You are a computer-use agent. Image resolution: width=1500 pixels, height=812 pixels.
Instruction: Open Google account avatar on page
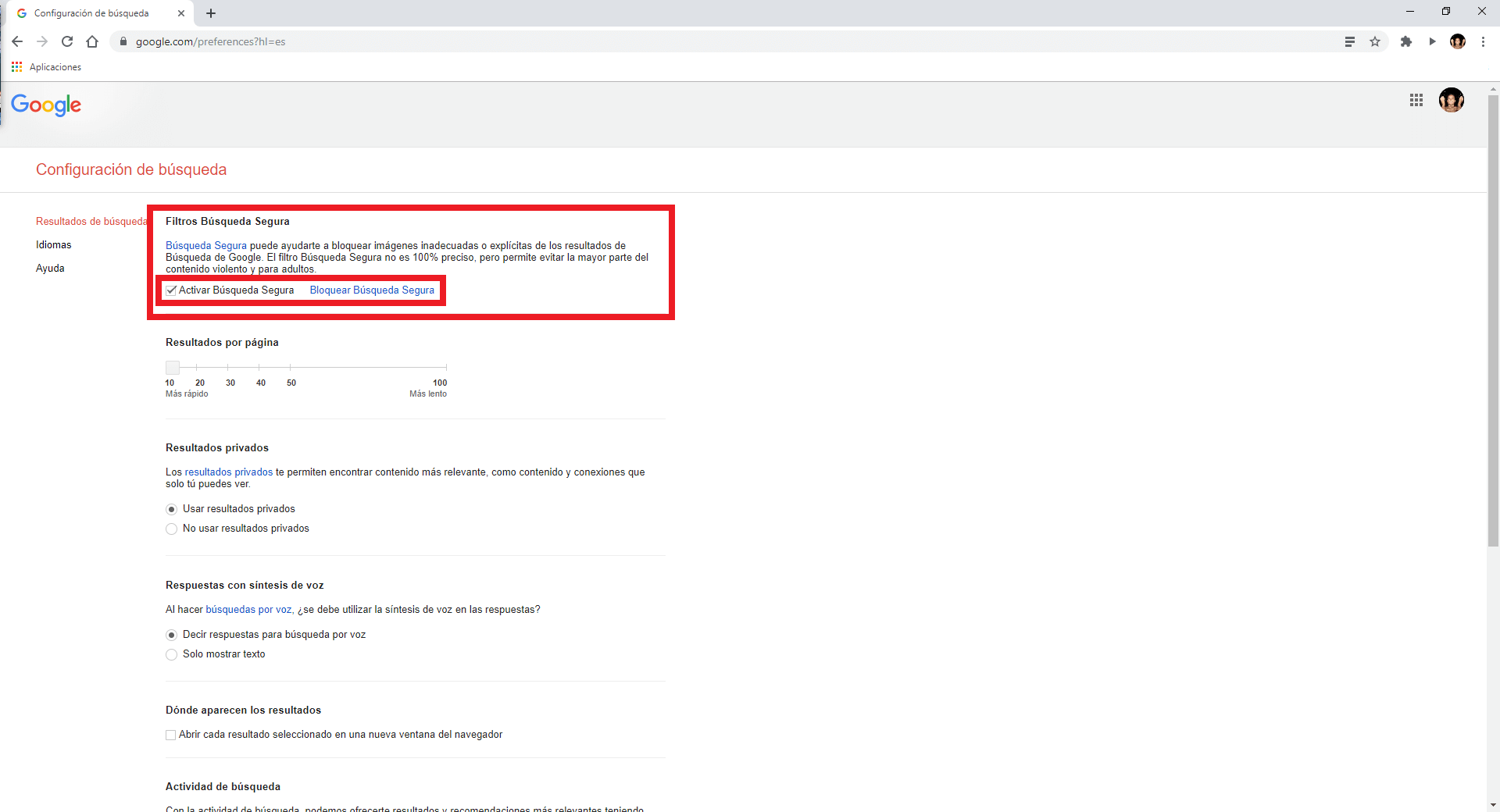(1452, 100)
